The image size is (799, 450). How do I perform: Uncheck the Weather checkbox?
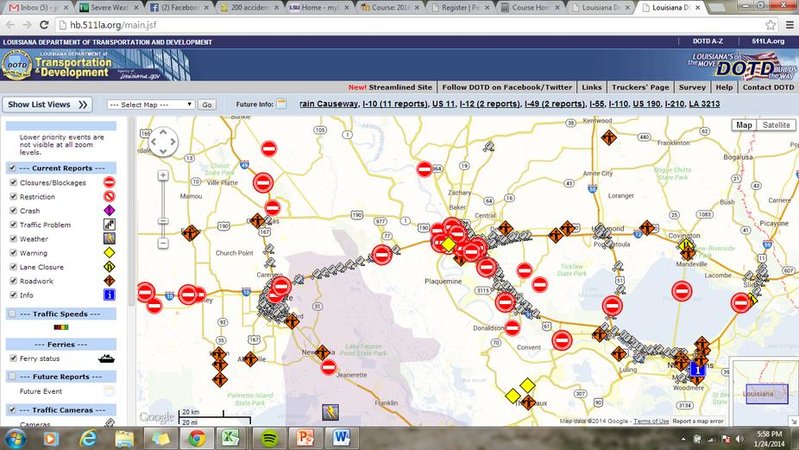click(x=14, y=239)
